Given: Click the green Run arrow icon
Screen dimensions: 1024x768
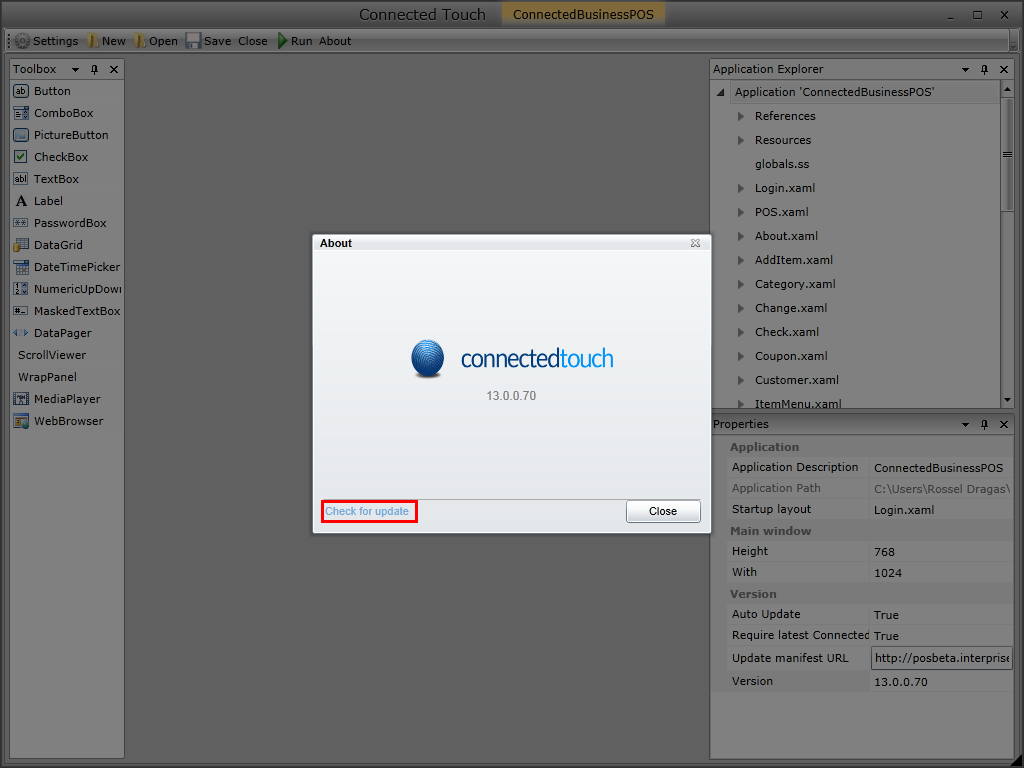Looking at the screenshot, I should coord(282,41).
